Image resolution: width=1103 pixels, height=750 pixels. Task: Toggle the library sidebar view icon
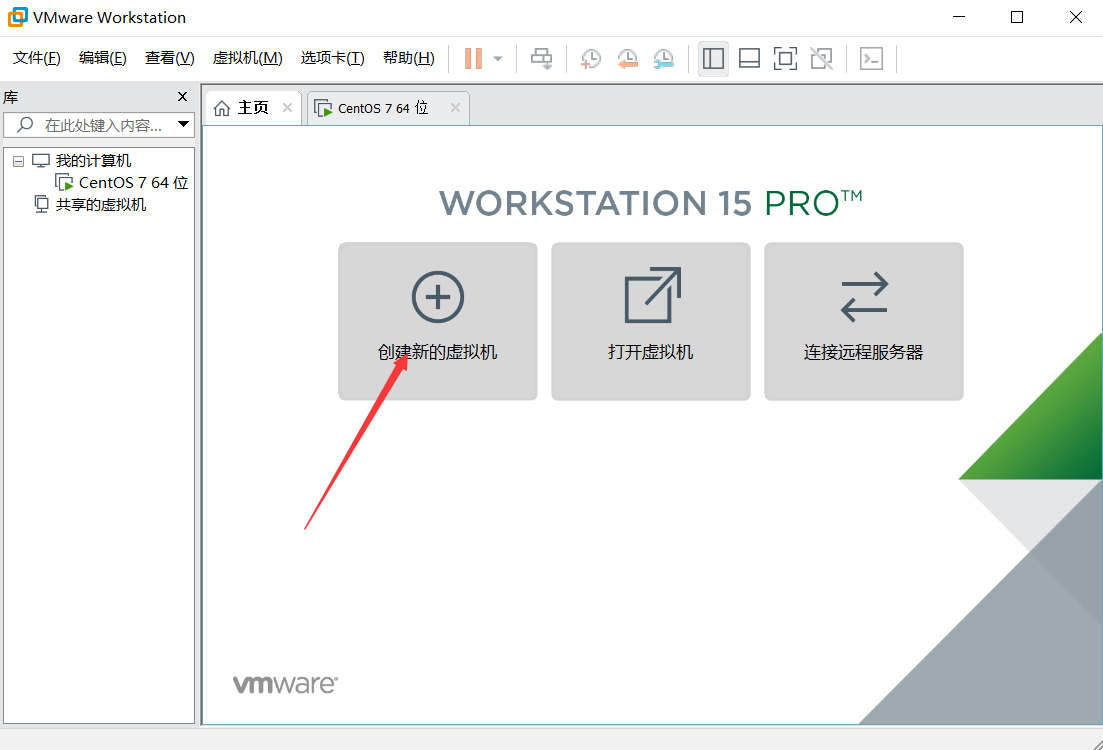713,58
